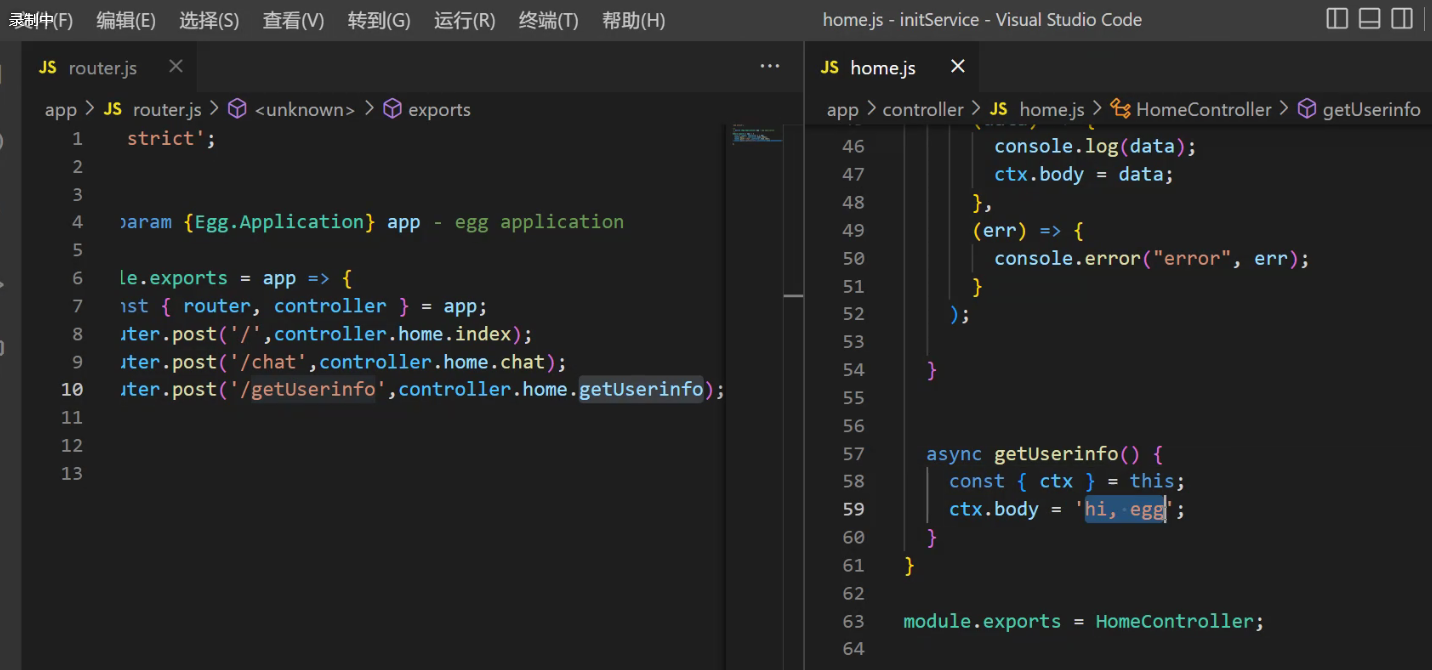The image size is (1432, 670).
Task: Close the home.js tab
Action: 958,67
